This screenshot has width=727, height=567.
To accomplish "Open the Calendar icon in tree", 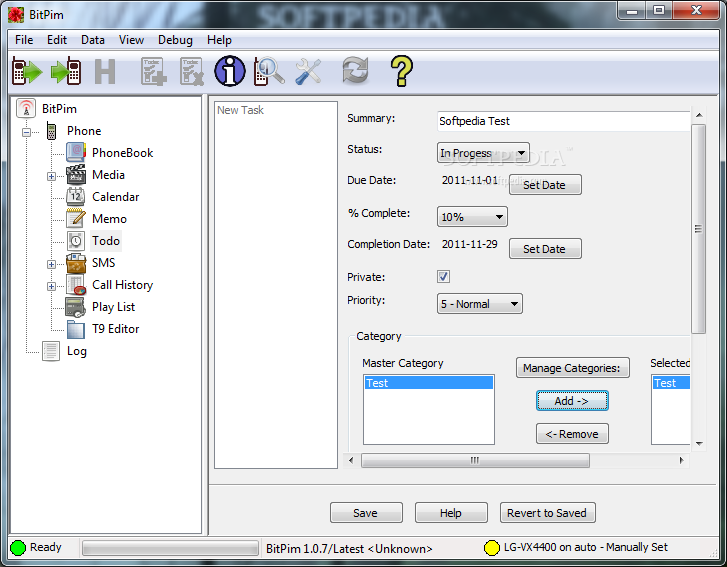I will point(76,197).
